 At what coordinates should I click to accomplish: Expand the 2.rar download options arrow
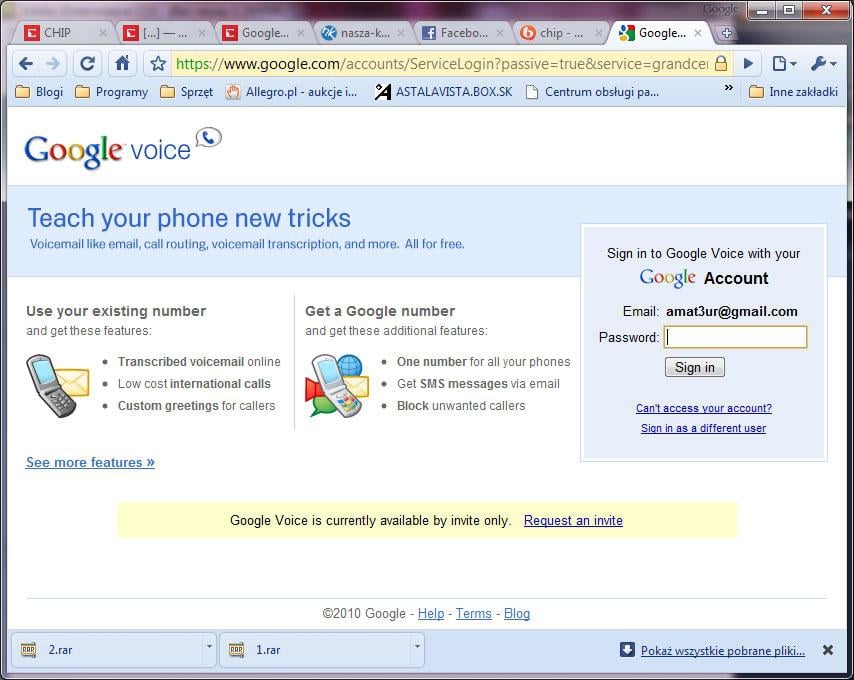[x=209, y=650]
